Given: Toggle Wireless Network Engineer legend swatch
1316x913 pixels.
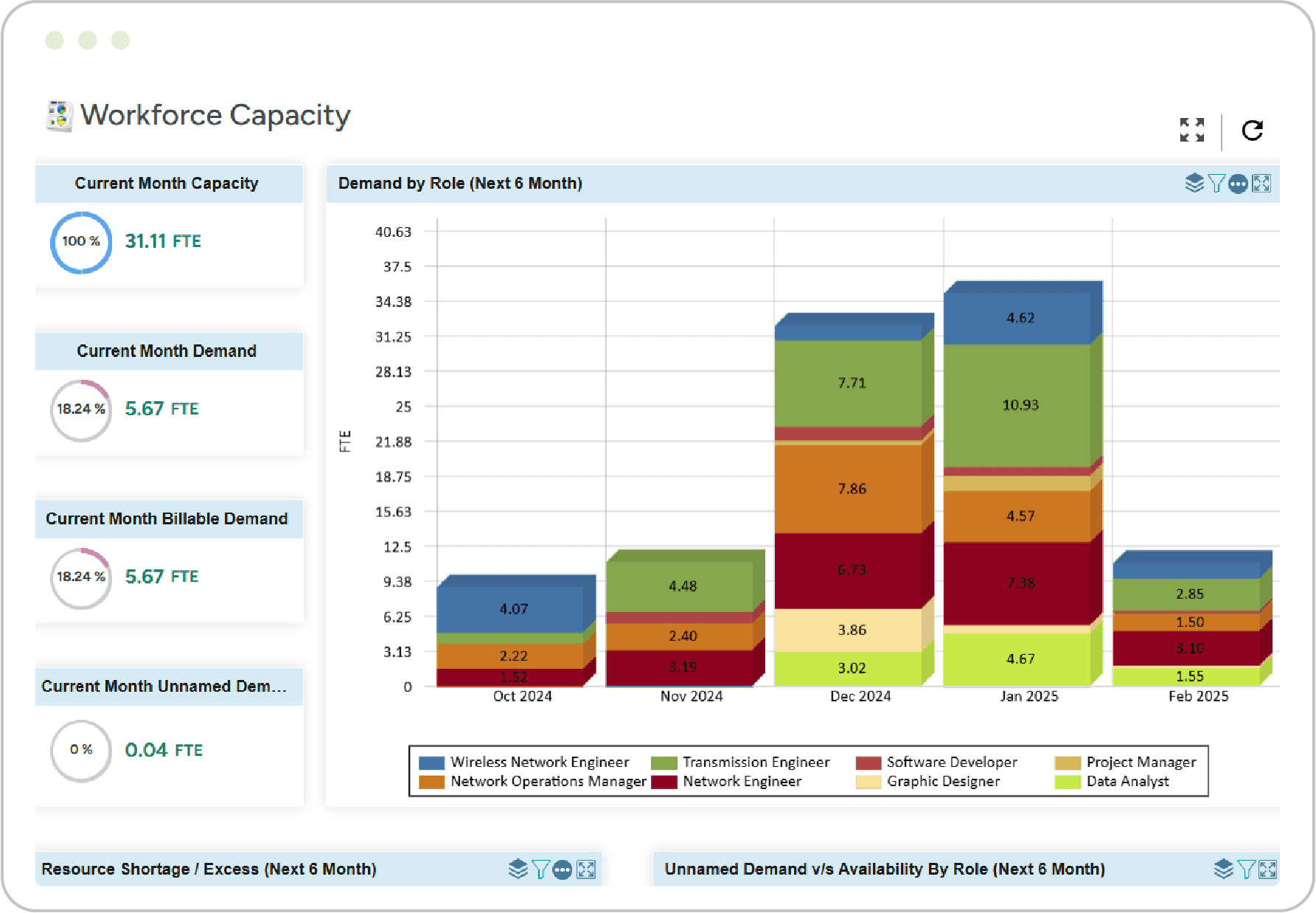Looking at the screenshot, I should [x=431, y=763].
